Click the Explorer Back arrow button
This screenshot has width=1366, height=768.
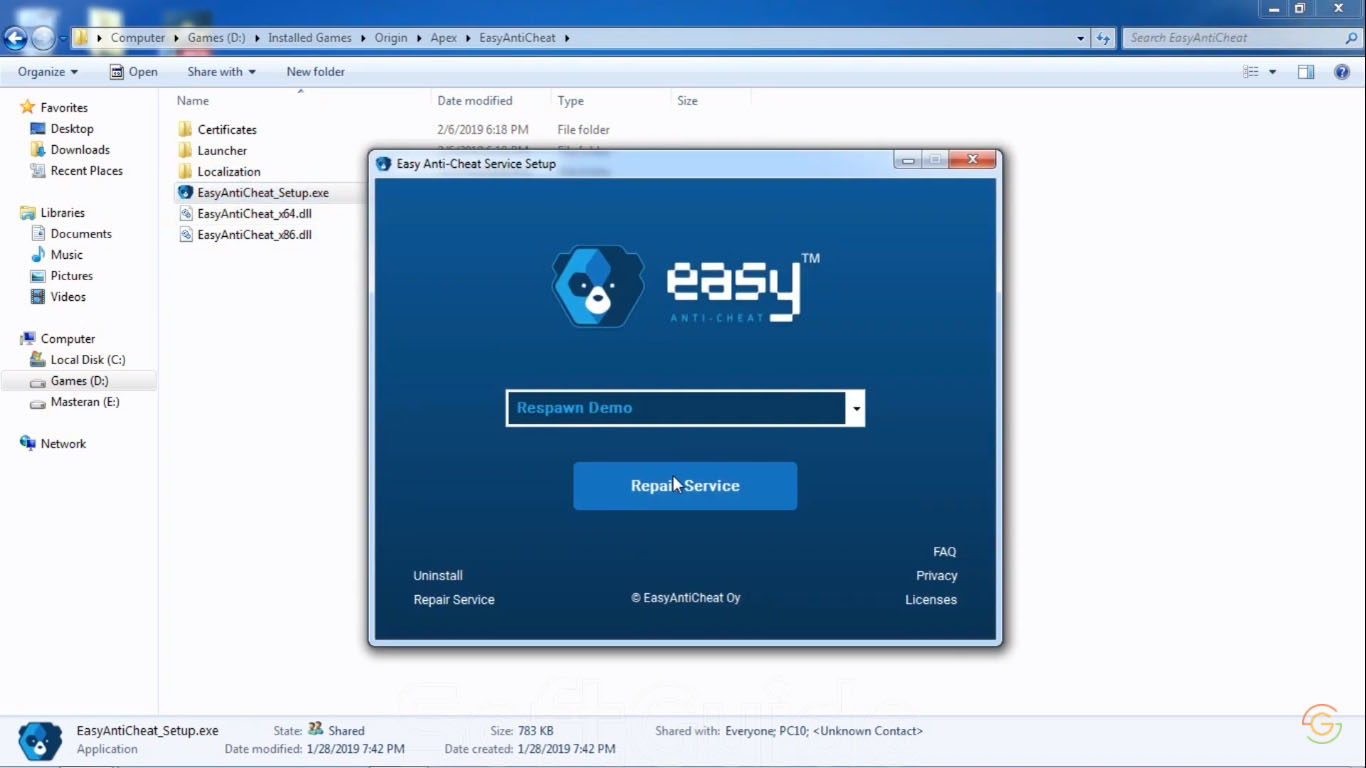point(15,39)
